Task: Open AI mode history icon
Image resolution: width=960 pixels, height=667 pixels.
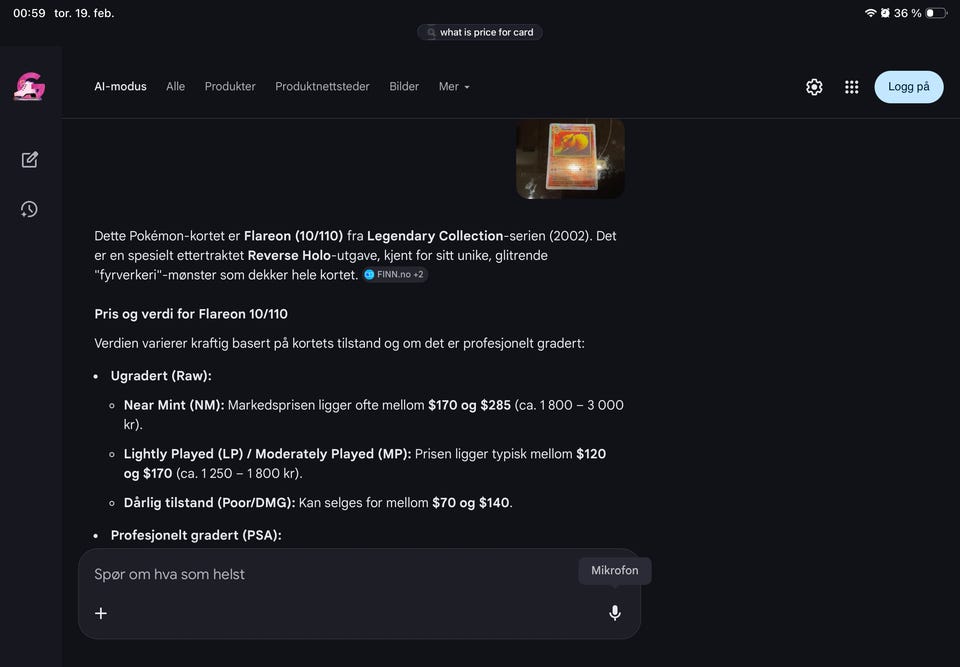Action: coord(29,209)
